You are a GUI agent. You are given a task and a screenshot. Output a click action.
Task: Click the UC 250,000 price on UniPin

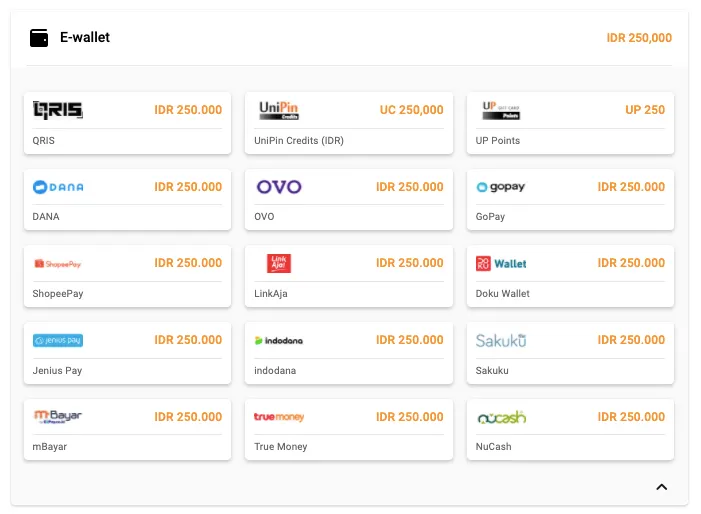(x=411, y=110)
